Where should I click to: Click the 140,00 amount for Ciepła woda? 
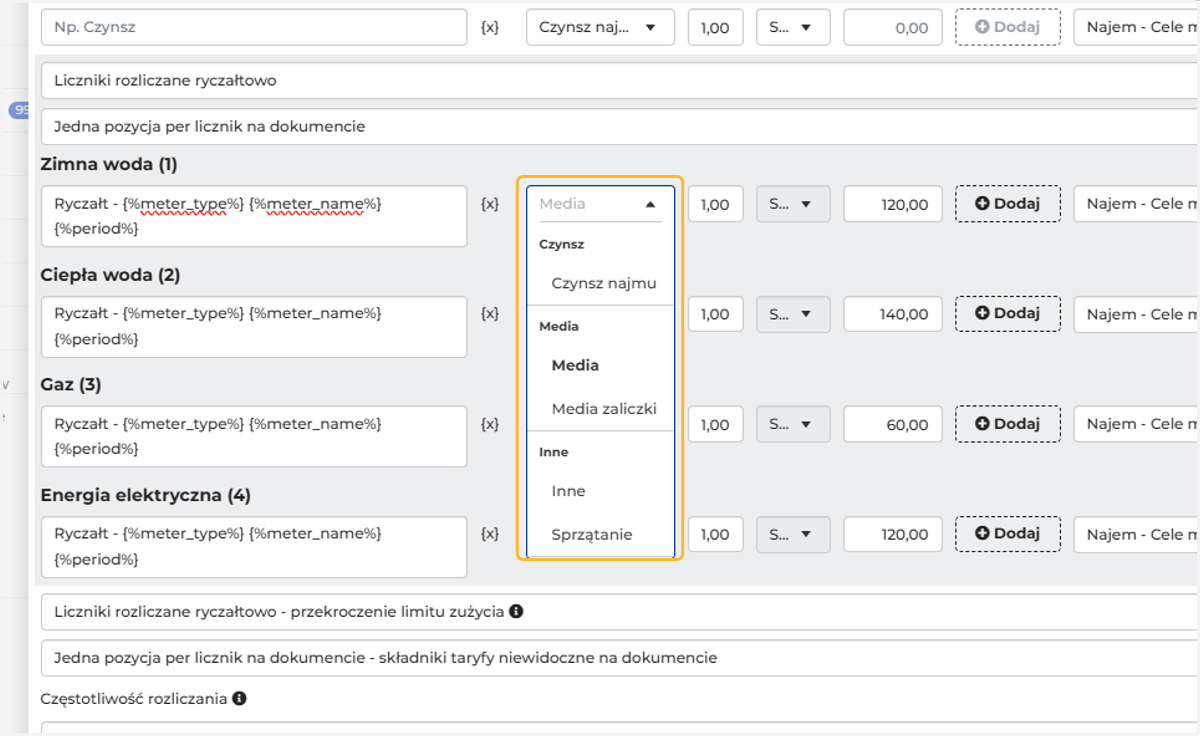click(x=893, y=314)
